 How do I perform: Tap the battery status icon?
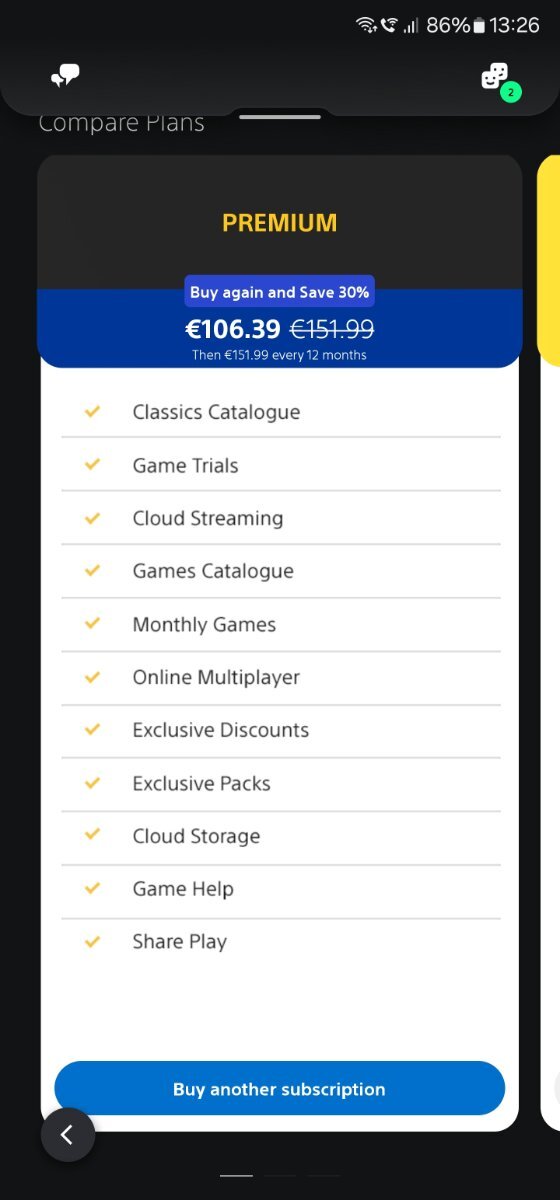(x=479, y=25)
